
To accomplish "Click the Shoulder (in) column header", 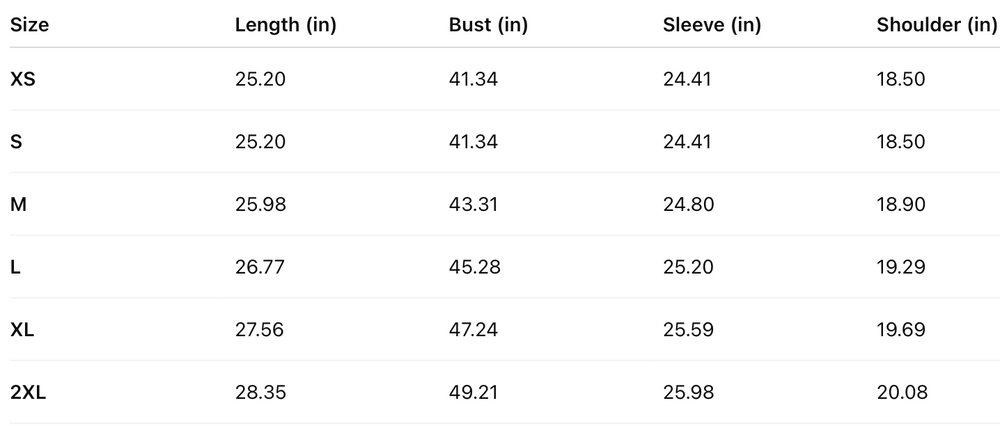I will coord(936,25).
